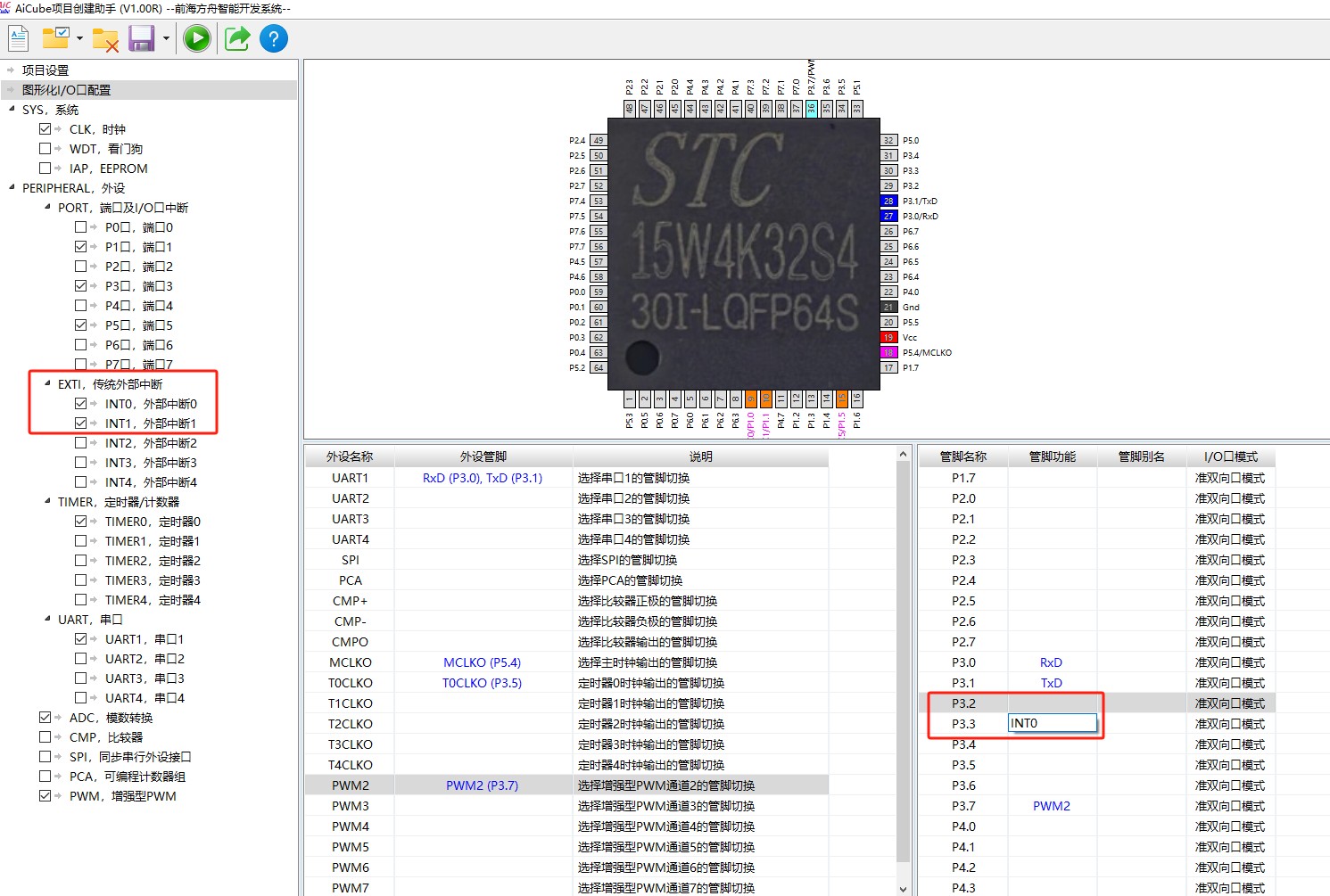
Task: Click the 管脚功能 column header
Action: point(1053,456)
